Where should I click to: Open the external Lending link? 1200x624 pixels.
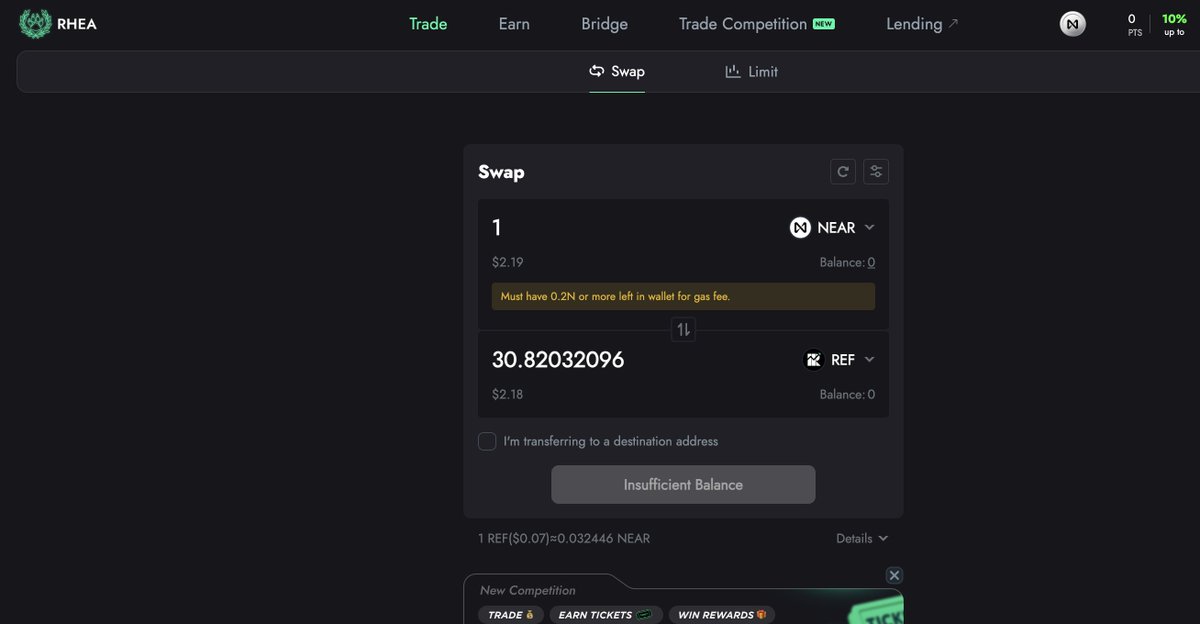(x=922, y=24)
